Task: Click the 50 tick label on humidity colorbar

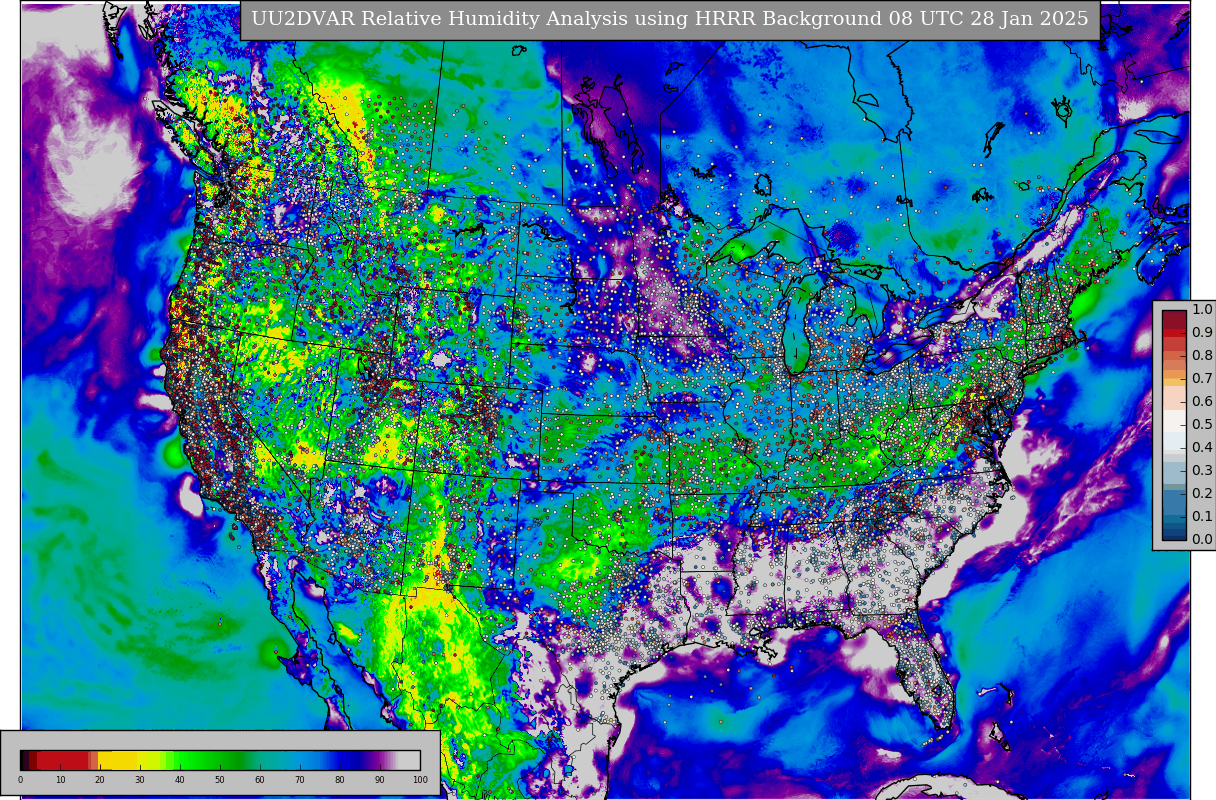Action: (220, 780)
